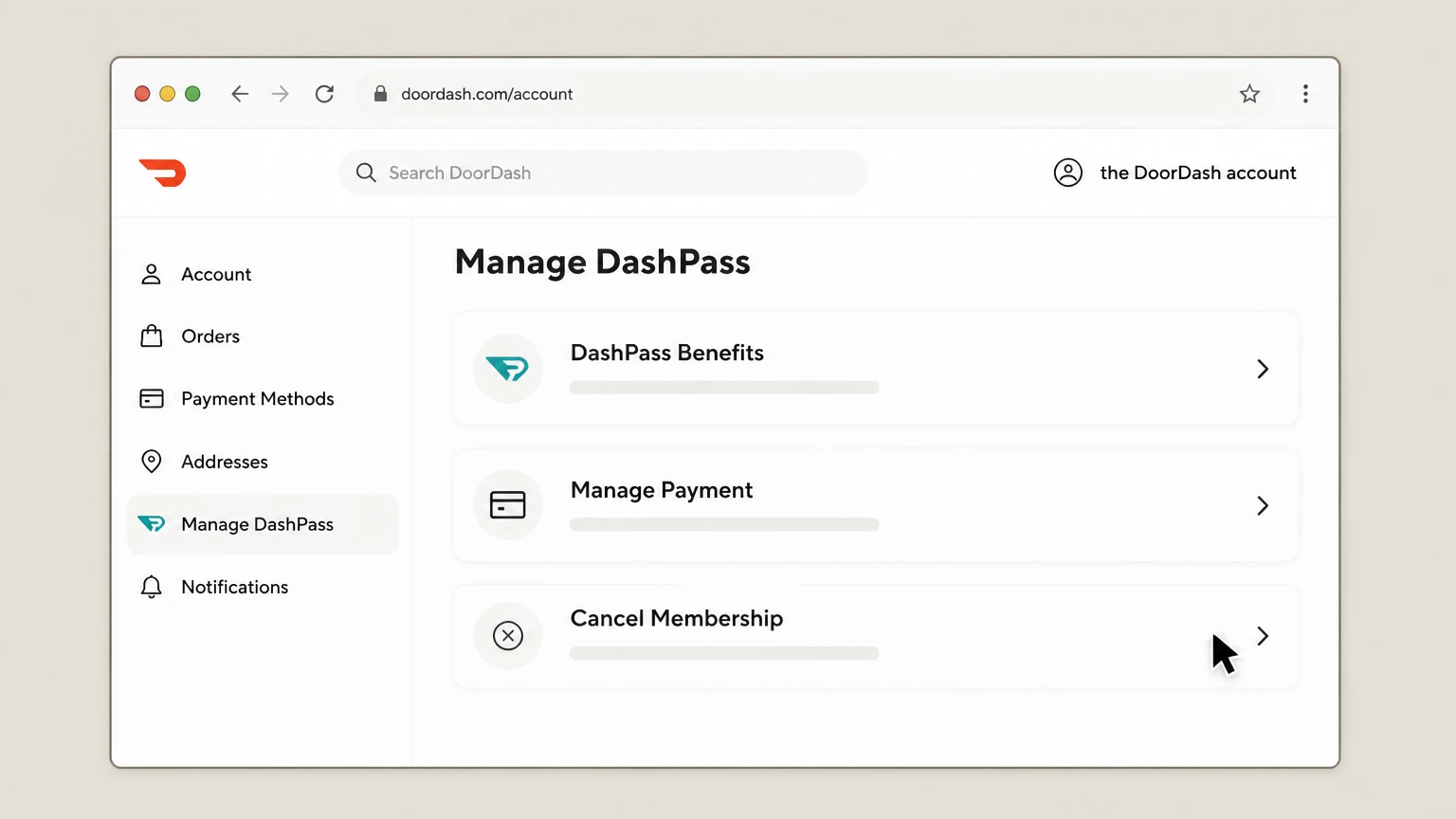1456x819 pixels.
Task: Click the browser forward arrow
Action: tap(281, 94)
